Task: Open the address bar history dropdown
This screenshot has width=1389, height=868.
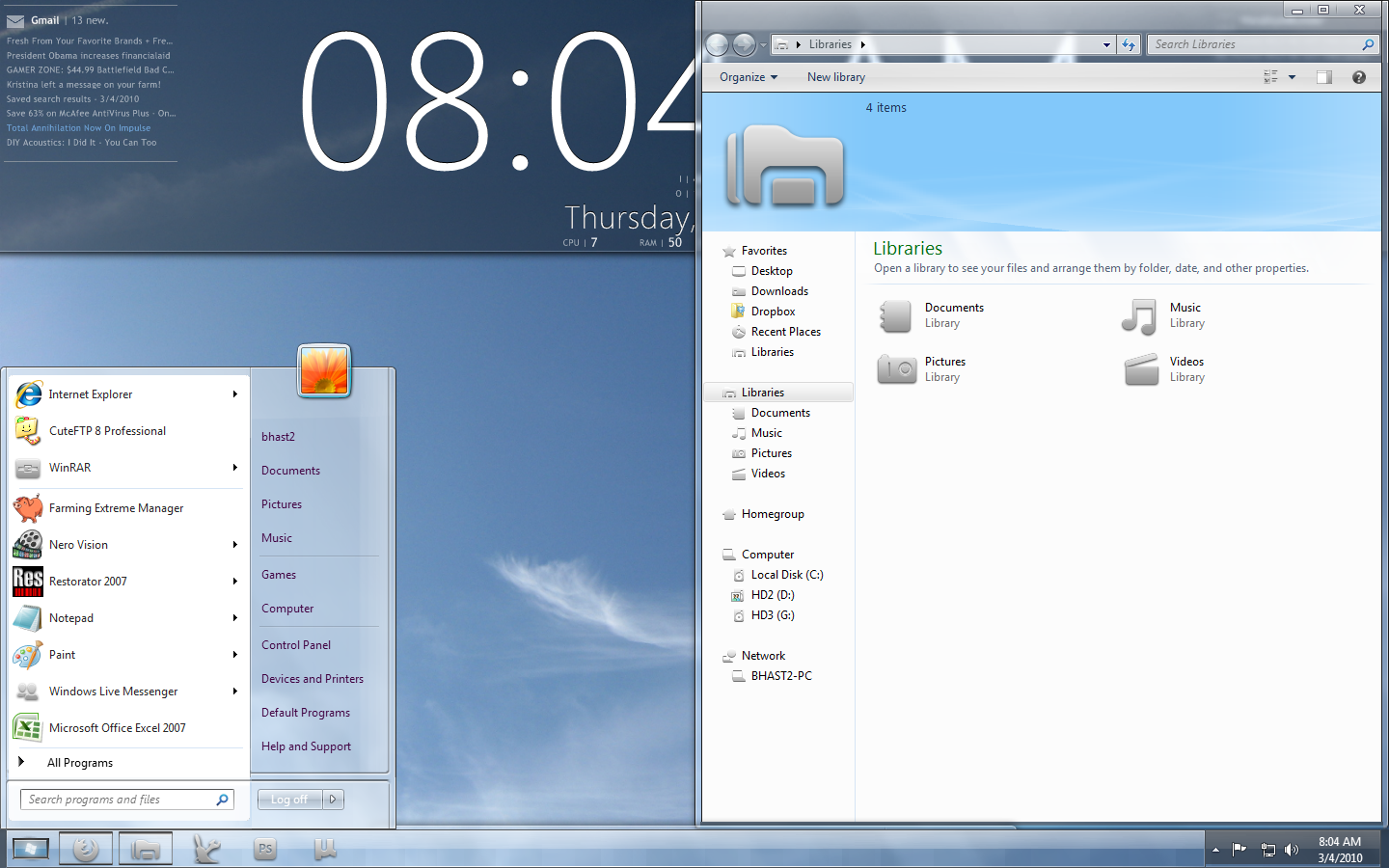Action: 1106,44
